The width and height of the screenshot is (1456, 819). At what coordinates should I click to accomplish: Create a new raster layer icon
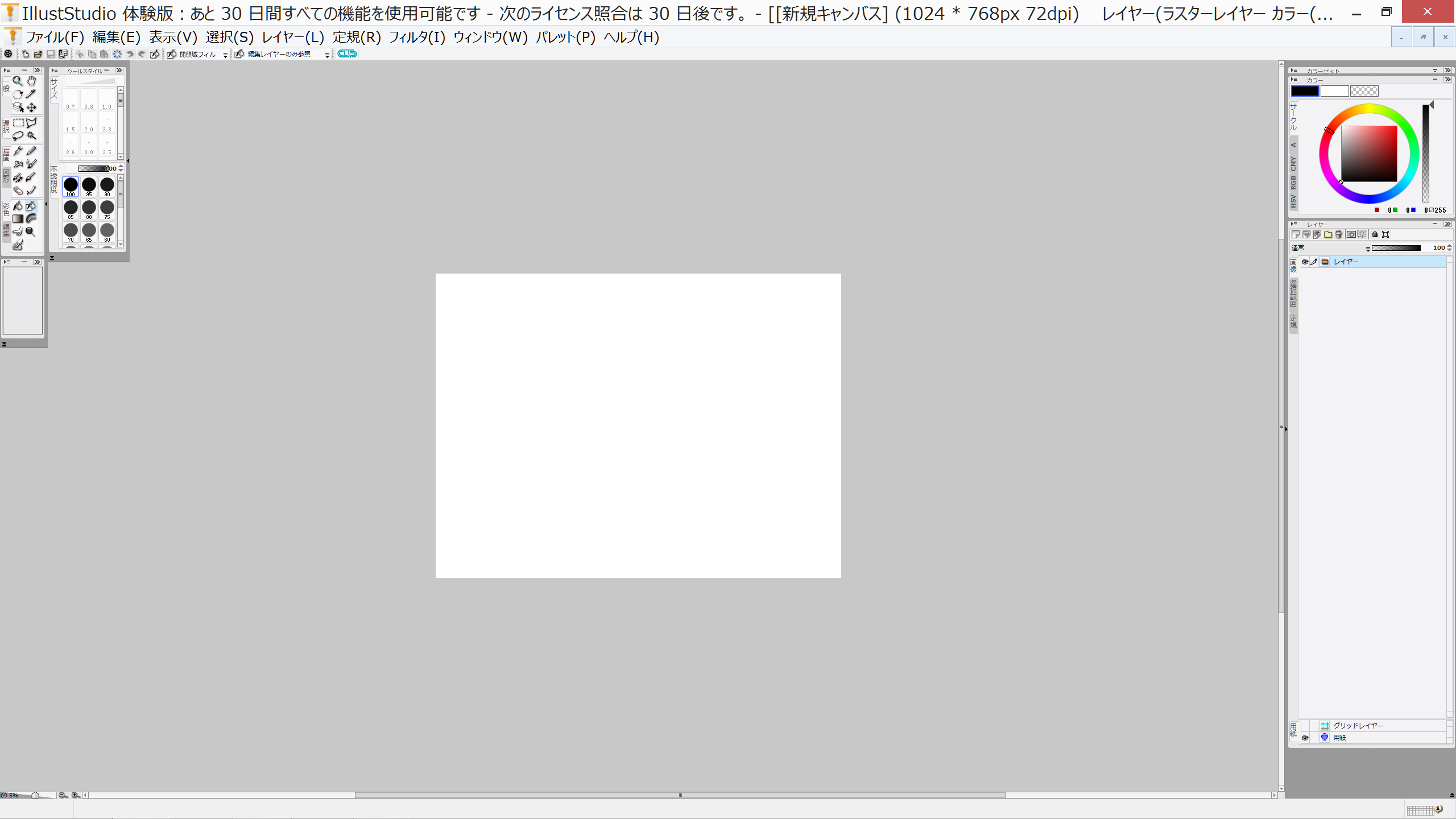tap(1295, 234)
